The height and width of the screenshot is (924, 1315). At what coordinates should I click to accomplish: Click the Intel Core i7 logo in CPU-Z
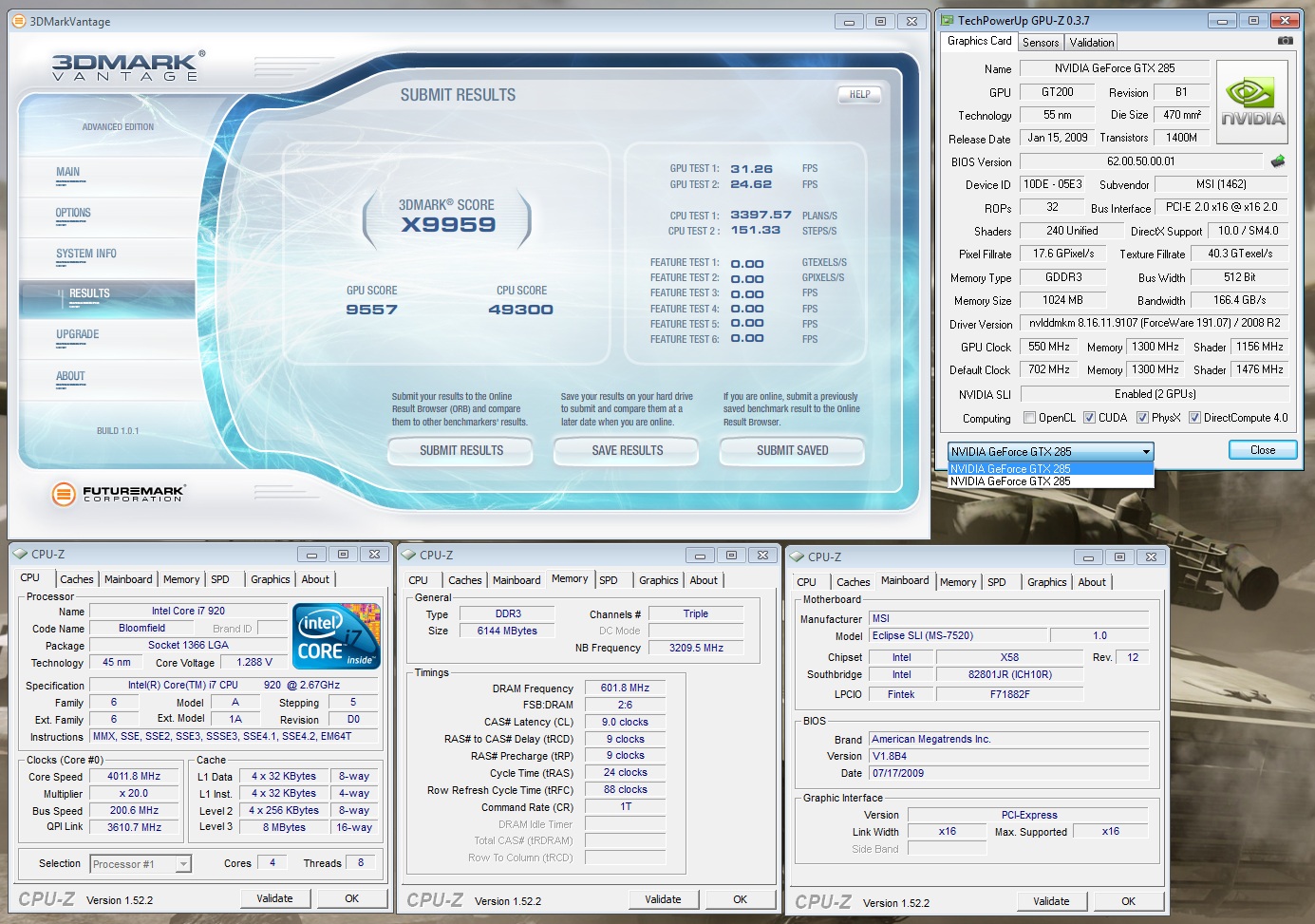(337, 636)
